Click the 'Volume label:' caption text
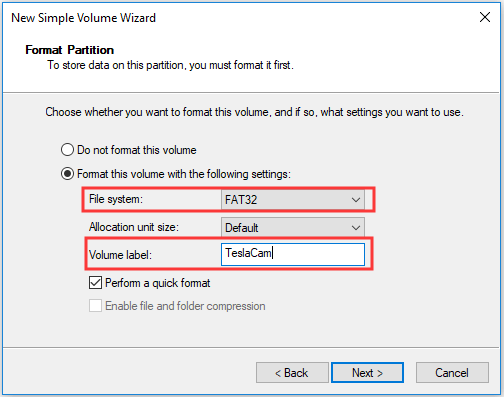The height and width of the screenshot is (397, 504). pyautogui.click(x=120, y=255)
